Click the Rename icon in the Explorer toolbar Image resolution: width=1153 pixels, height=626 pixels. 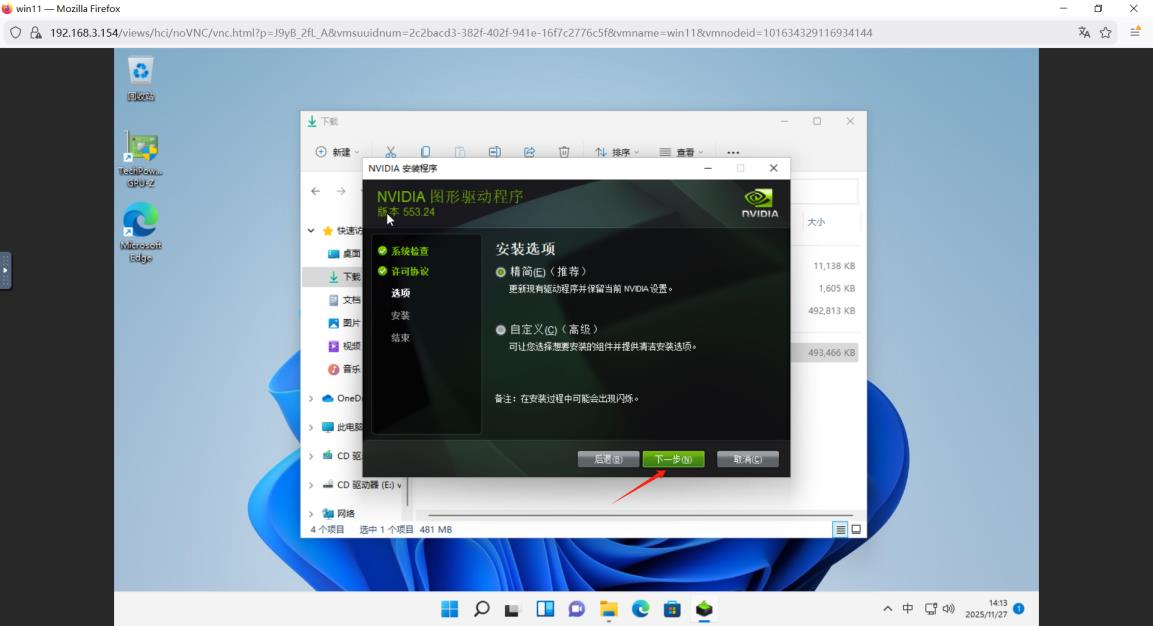click(494, 151)
